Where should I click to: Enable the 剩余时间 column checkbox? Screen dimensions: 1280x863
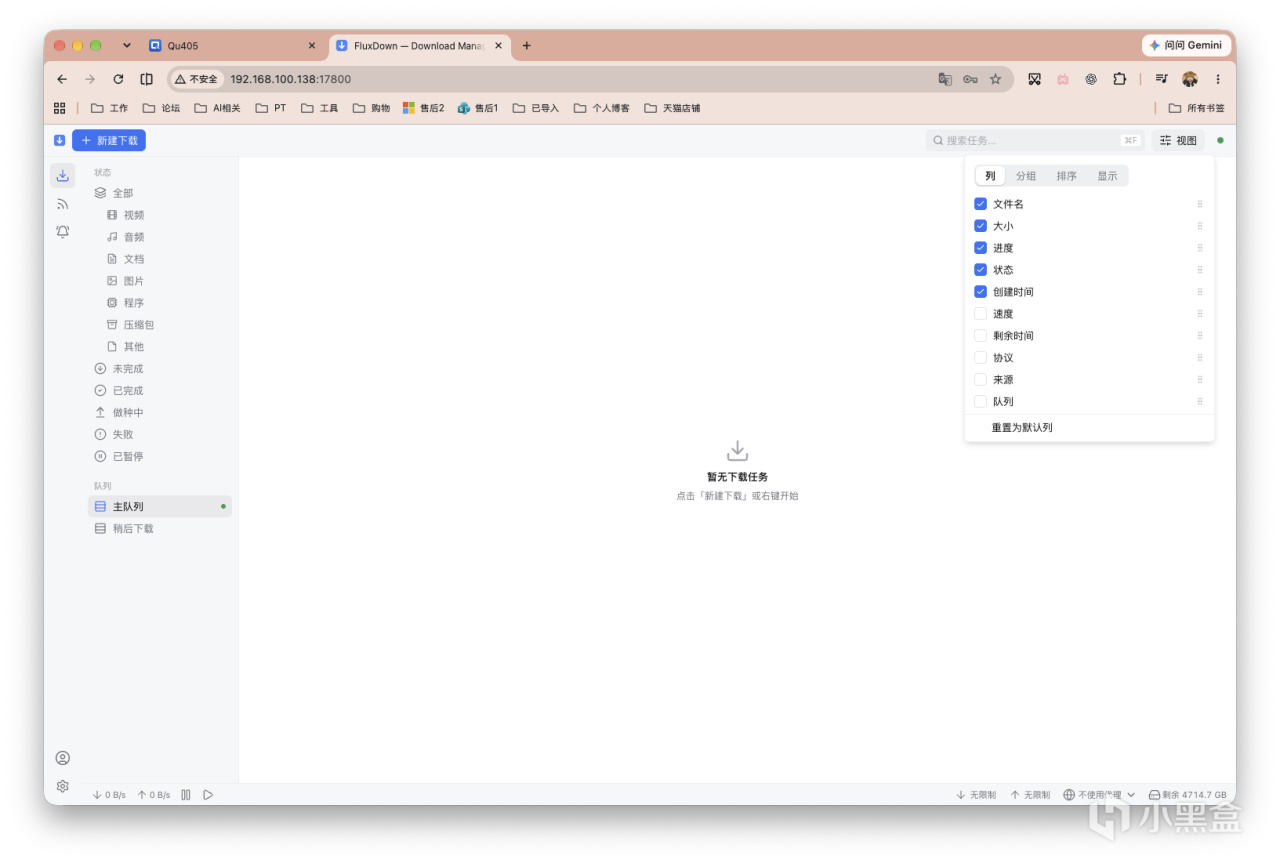pyautogui.click(x=980, y=336)
